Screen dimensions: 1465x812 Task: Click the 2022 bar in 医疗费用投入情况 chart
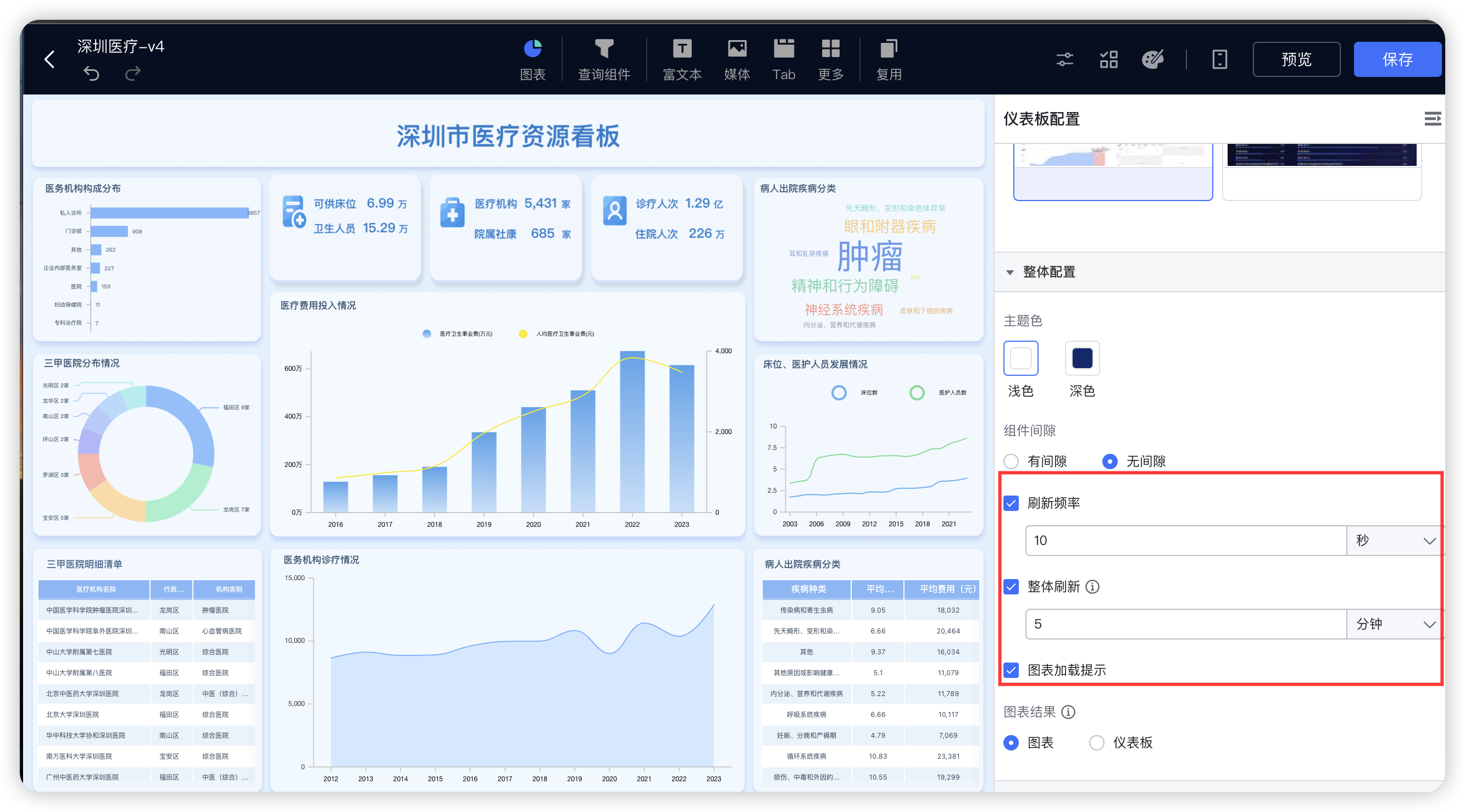point(632,432)
